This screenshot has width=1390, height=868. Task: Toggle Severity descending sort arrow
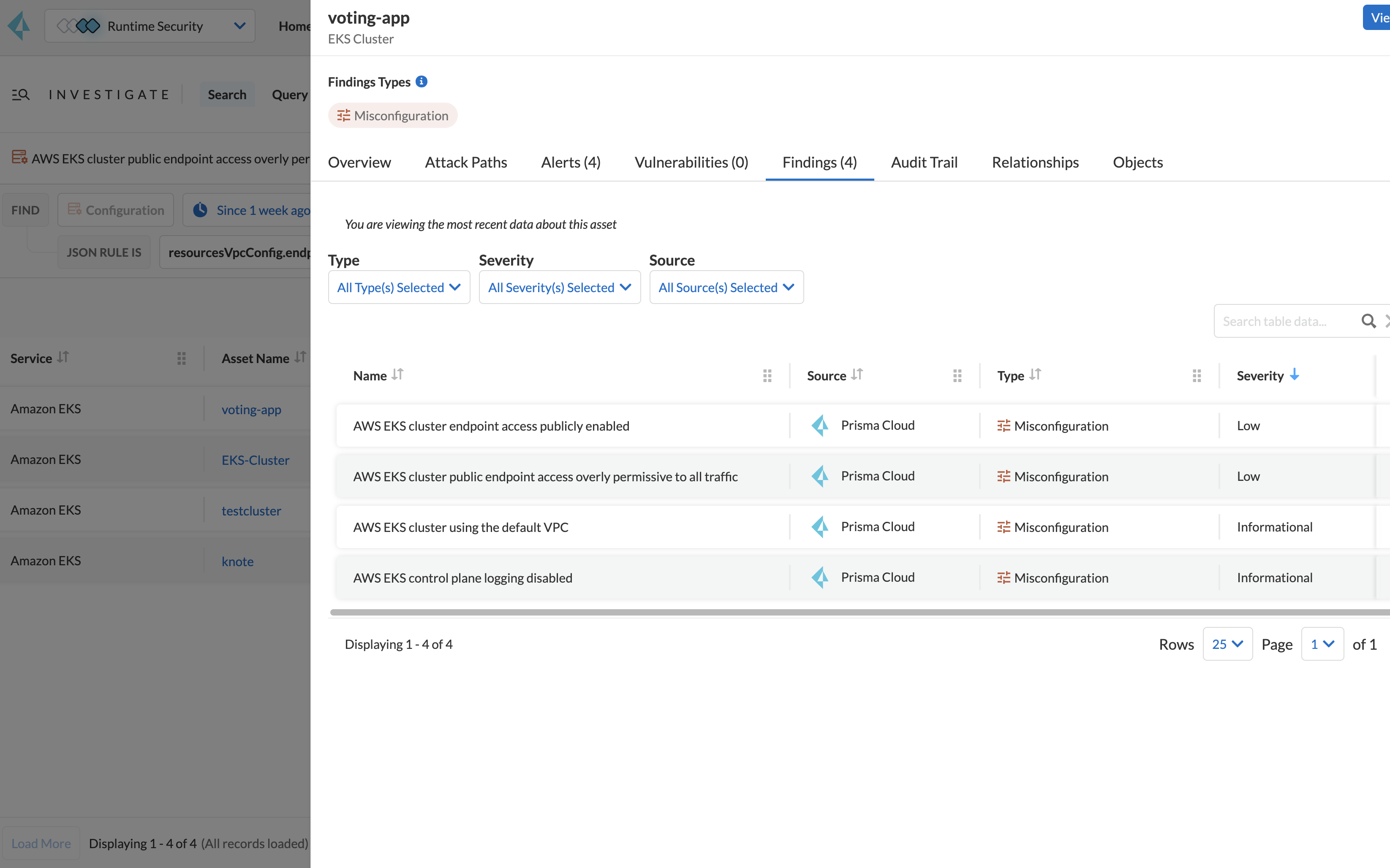[x=1294, y=375]
